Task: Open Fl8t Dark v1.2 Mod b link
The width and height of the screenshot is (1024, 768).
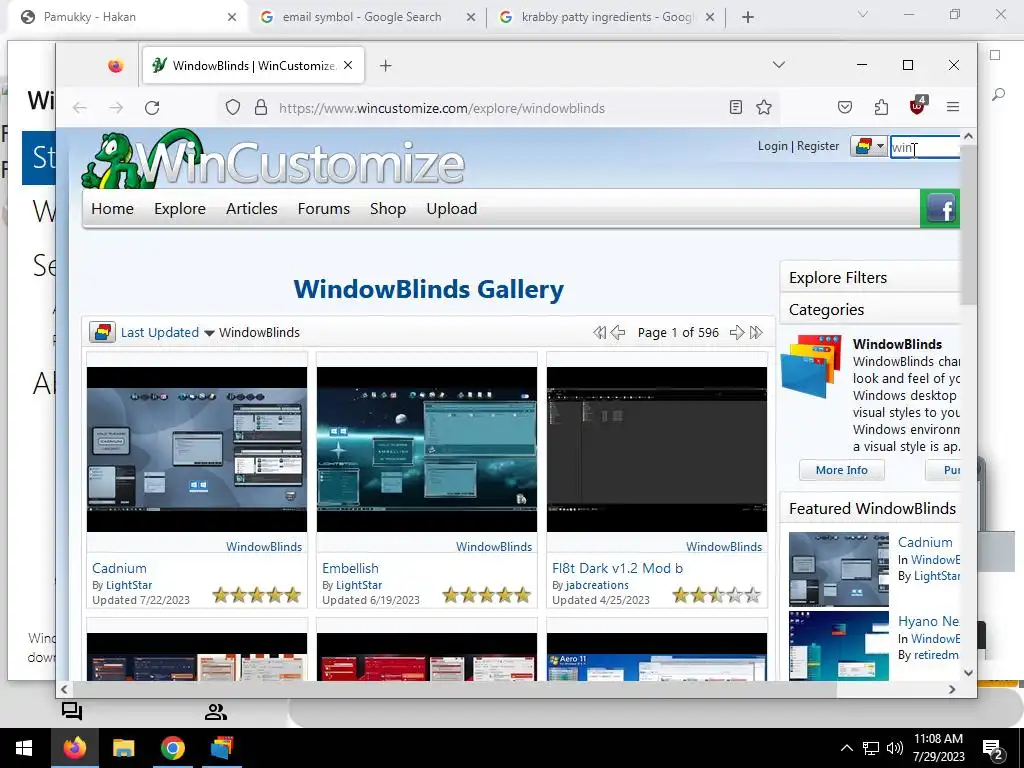Action: tap(617, 568)
